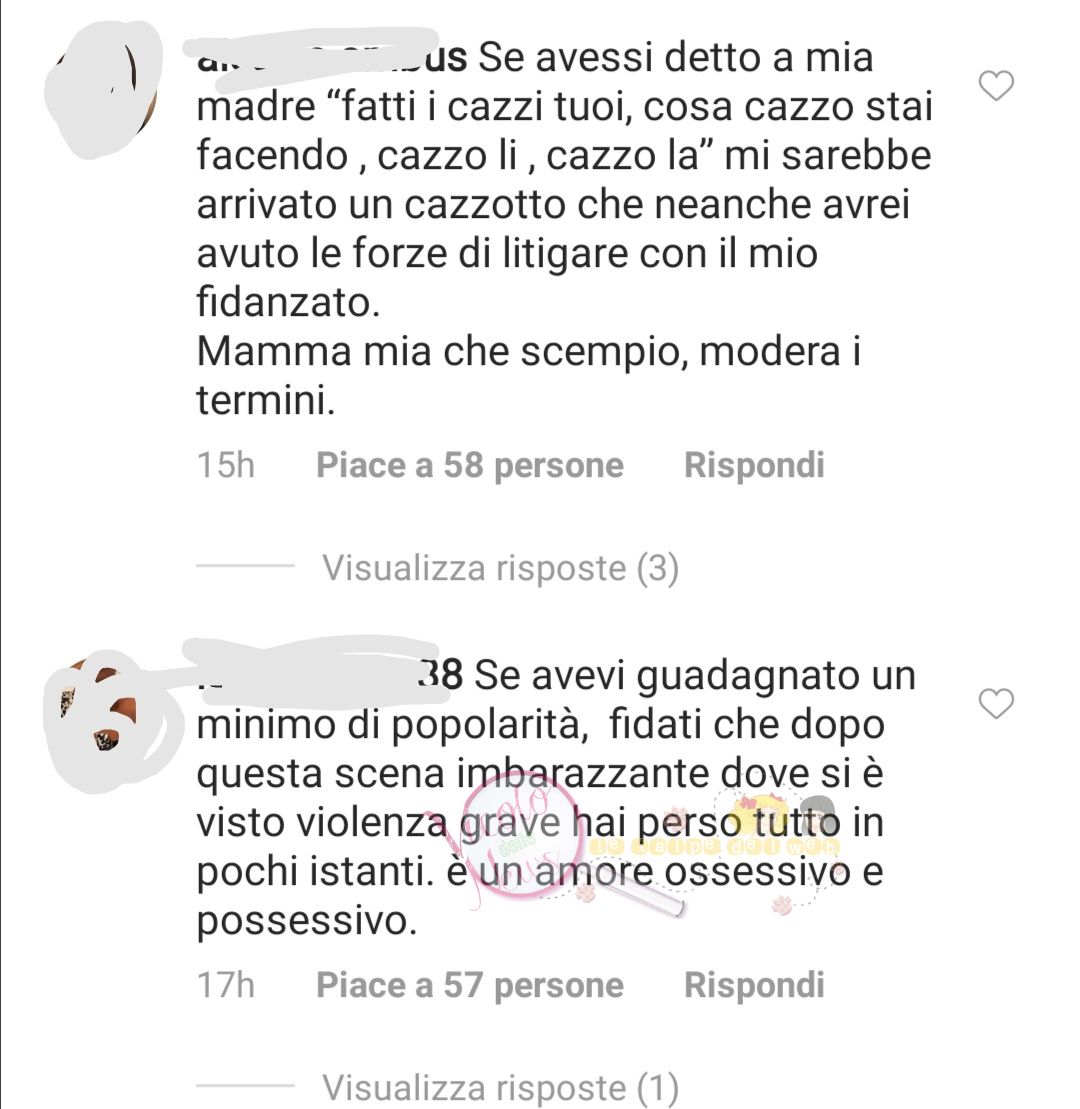This screenshot has width=1080, height=1109.
Task: Click the divider line before "Visualizza risposte (1)"
Action: [245, 1085]
